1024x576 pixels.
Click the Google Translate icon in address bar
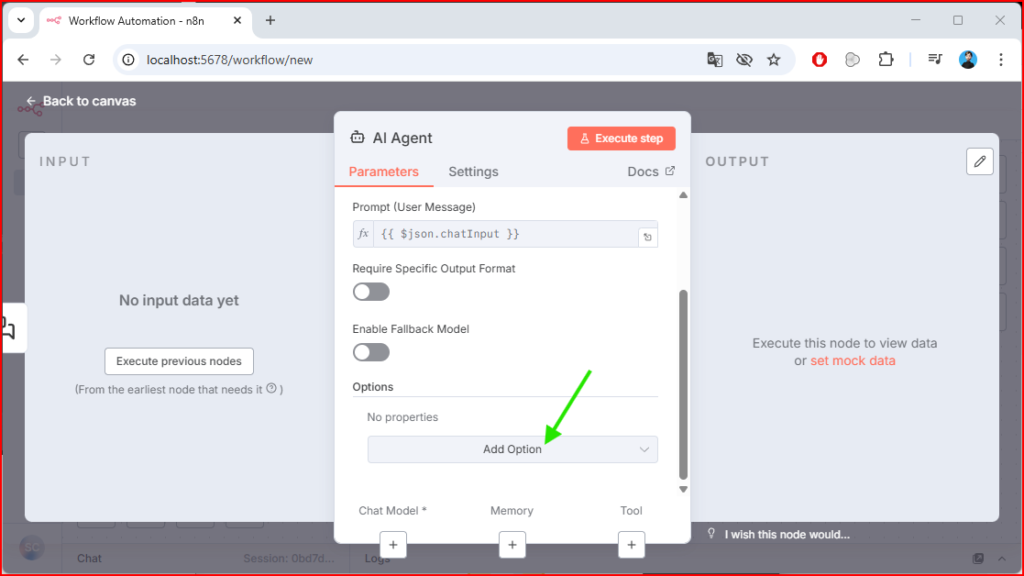tap(714, 60)
